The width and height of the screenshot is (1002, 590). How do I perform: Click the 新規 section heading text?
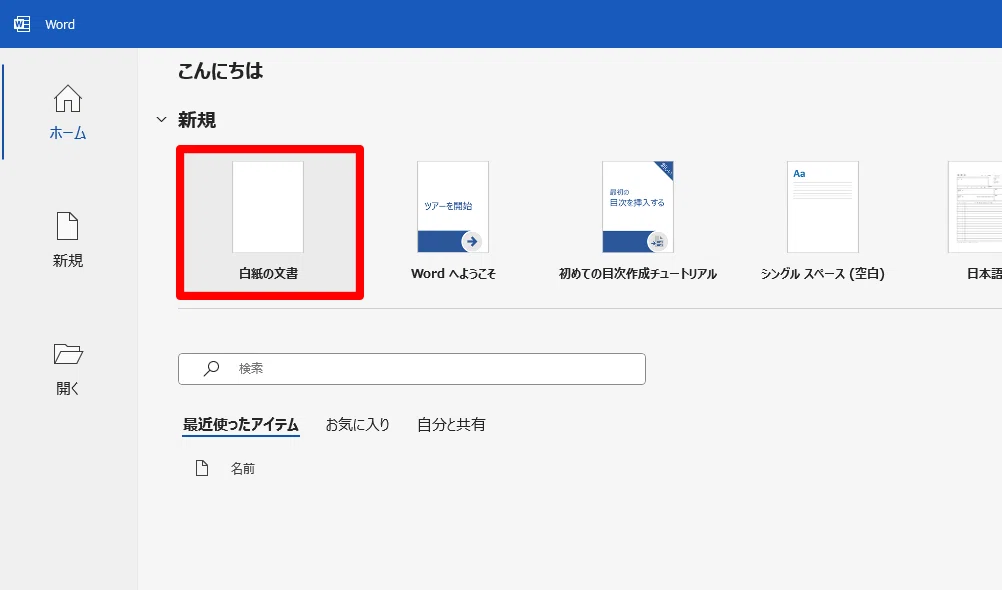pos(197,120)
